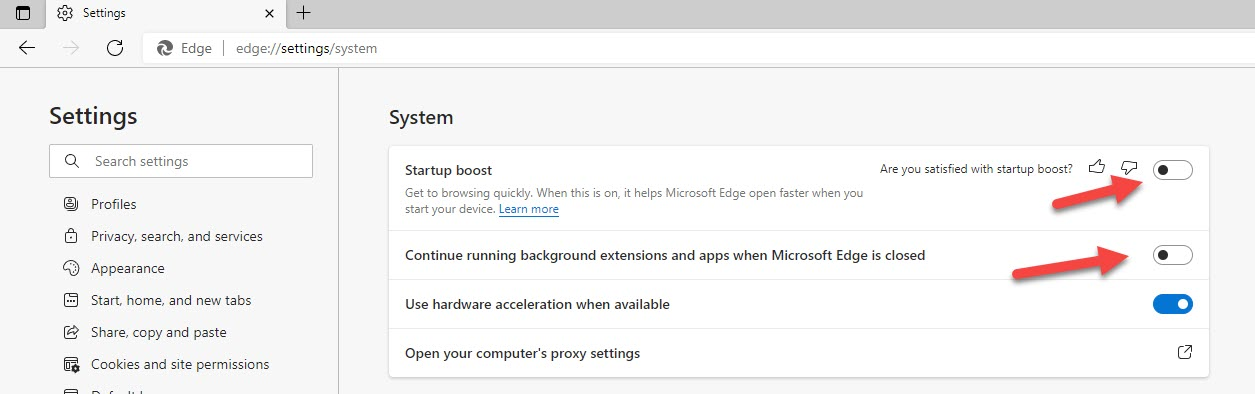The width and height of the screenshot is (1255, 394).
Task: Click the thumbs down feedback icon
Action: (1129, 167)
